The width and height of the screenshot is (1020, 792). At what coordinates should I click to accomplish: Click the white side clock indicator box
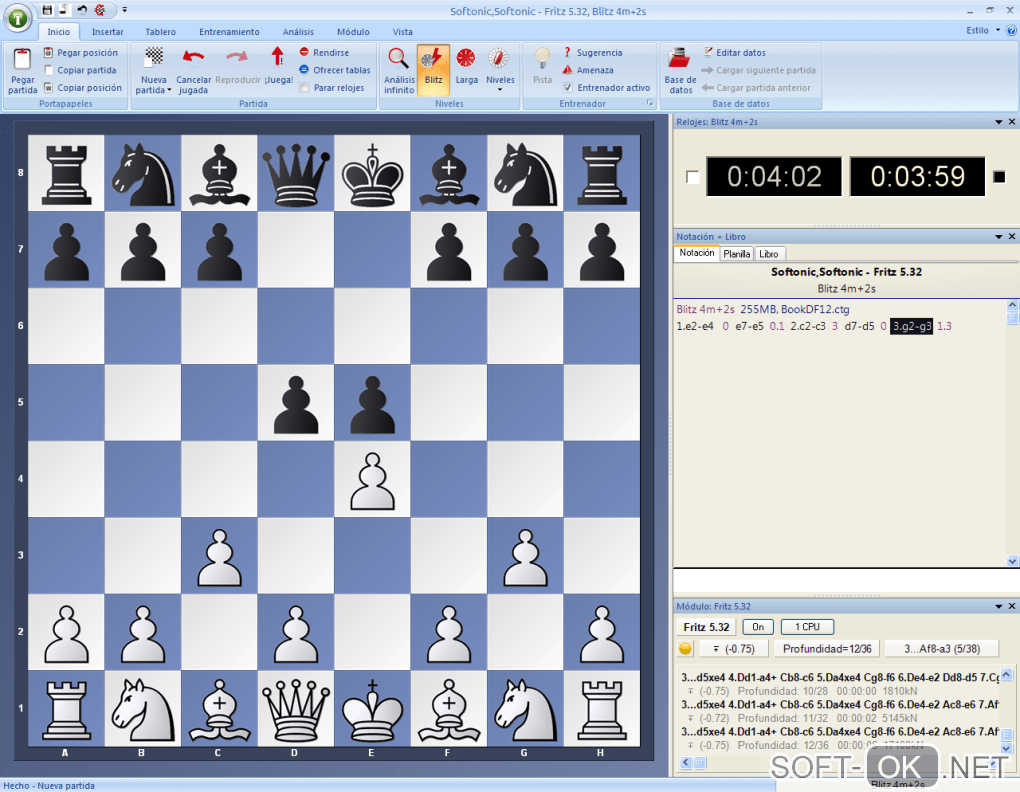693,177
